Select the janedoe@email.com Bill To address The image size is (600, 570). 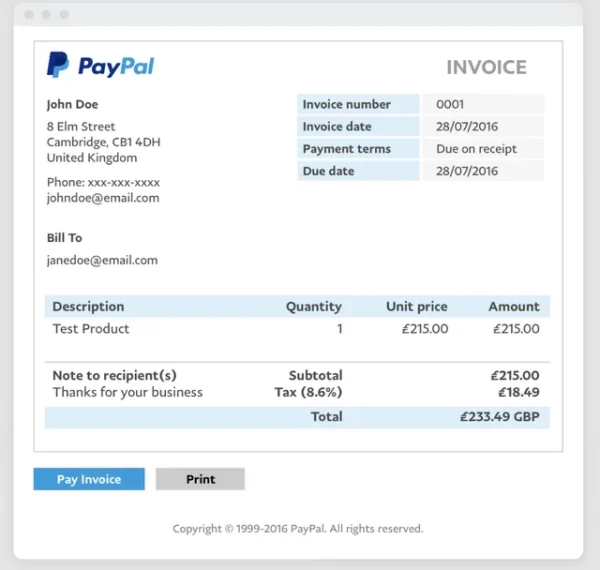102,260
